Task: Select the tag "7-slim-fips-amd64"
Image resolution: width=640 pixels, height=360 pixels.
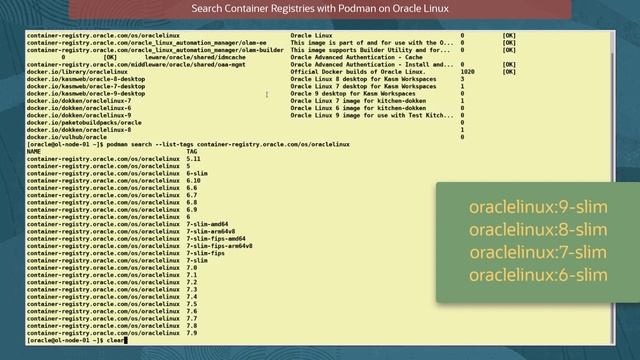Action: point(216,239)
